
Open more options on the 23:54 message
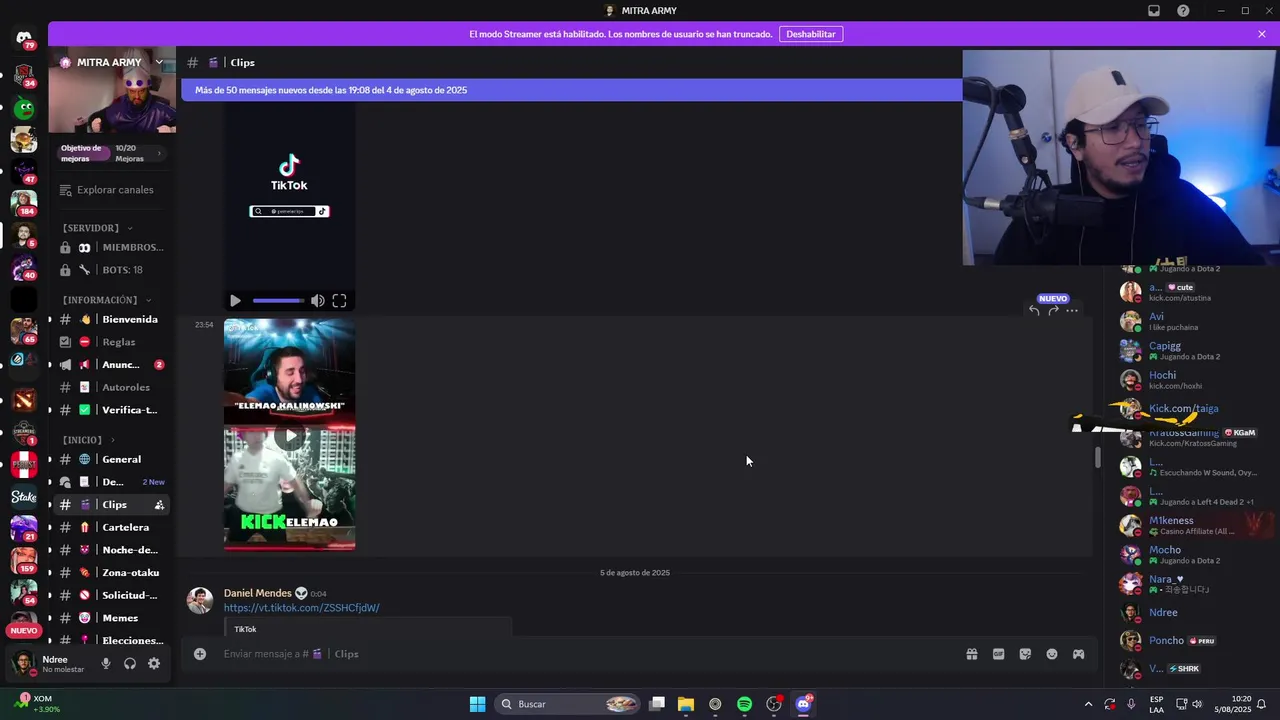click(x=1072, y=310)
